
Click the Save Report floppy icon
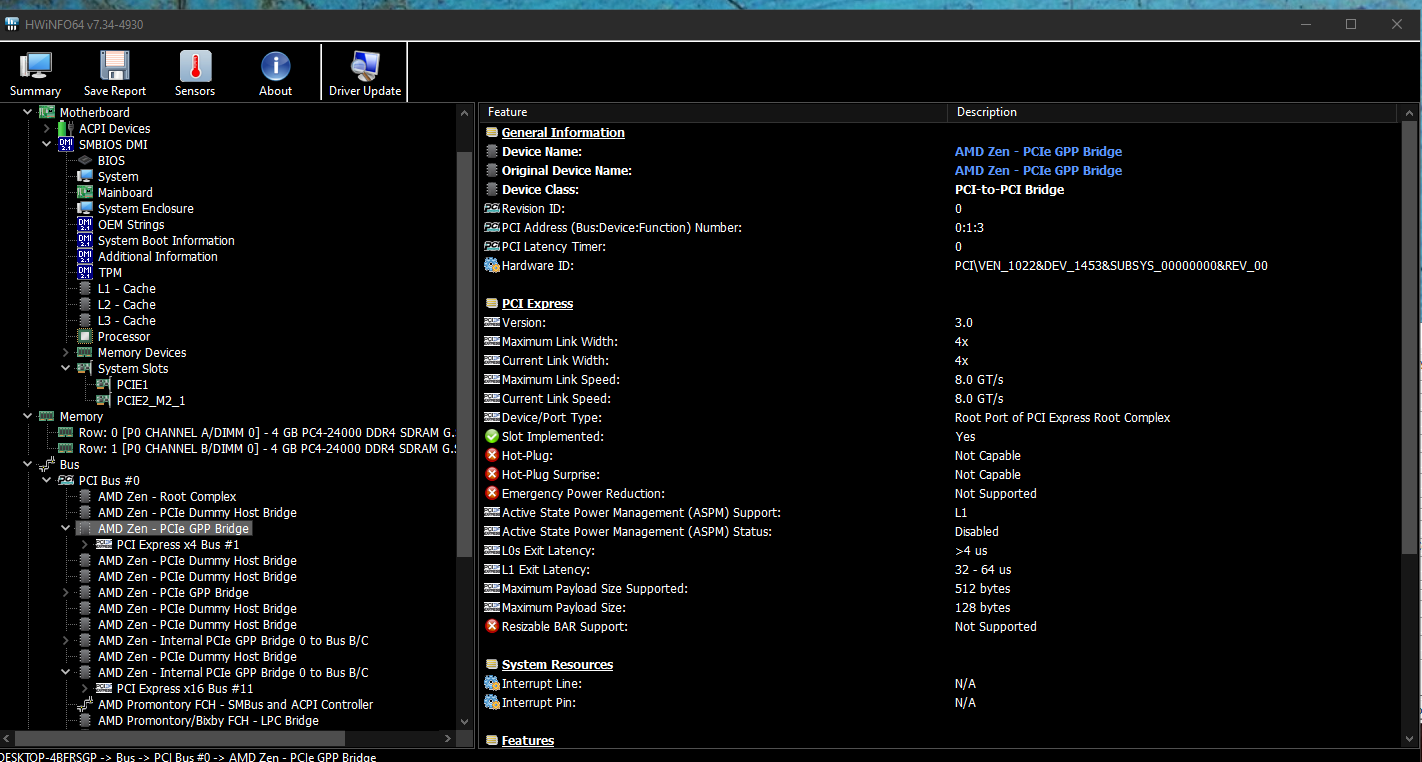click(115, 66)
